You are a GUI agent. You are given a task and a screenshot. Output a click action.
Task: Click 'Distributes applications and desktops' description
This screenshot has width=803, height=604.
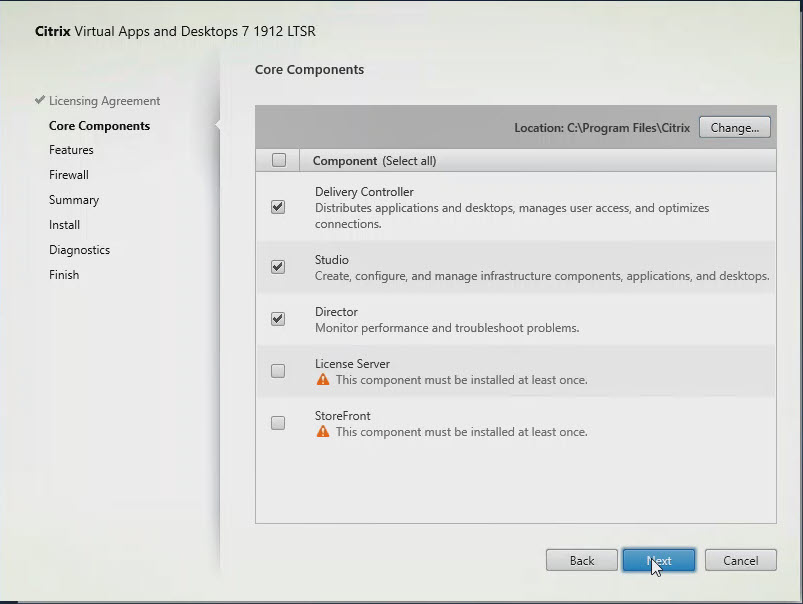[512, 216]
